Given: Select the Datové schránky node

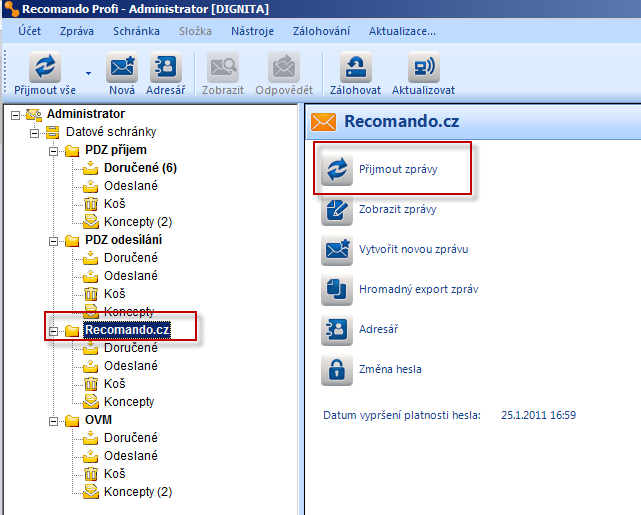Looking at the screenshot, I should 111,132.
